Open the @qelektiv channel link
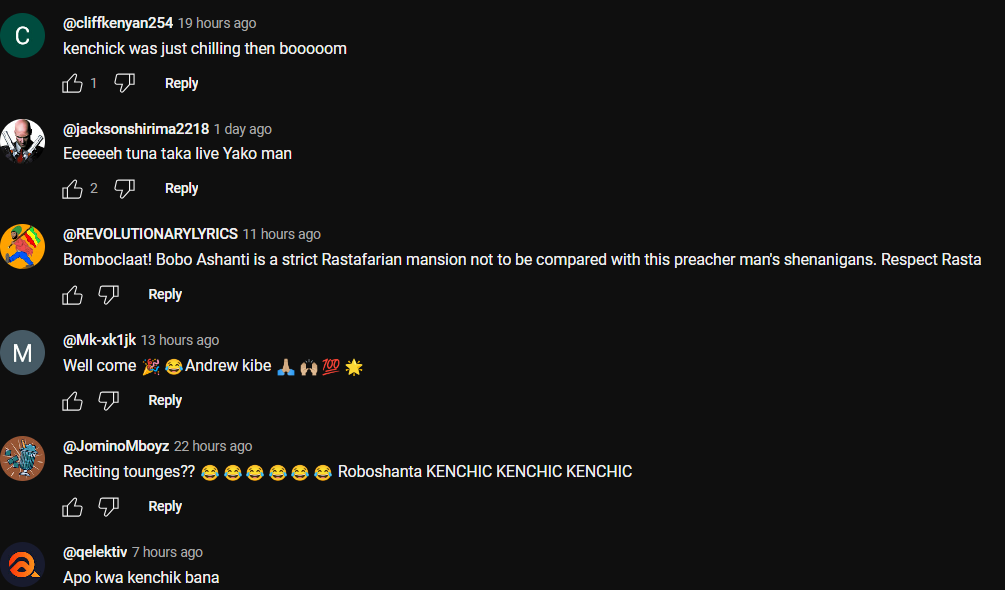The width and height of the screenshot is (1005, 590). (x=95, y=552)
